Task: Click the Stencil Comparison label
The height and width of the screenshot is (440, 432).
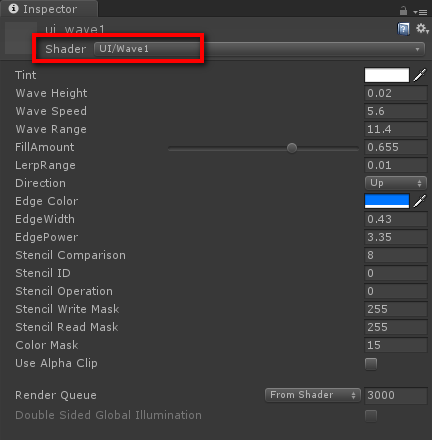Action: point(71,255)
